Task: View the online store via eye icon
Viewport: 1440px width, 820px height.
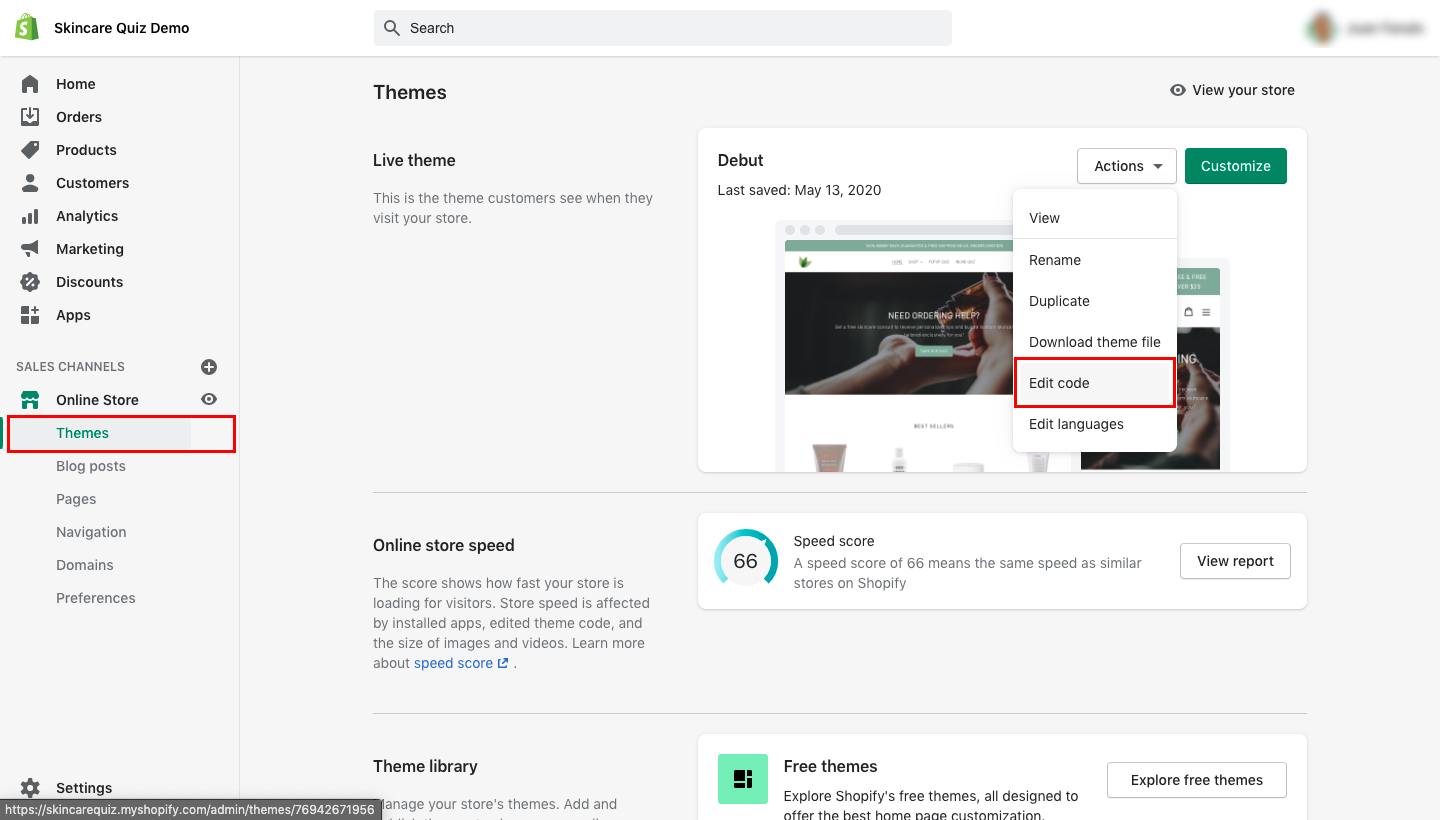Action: click(209, 399)
